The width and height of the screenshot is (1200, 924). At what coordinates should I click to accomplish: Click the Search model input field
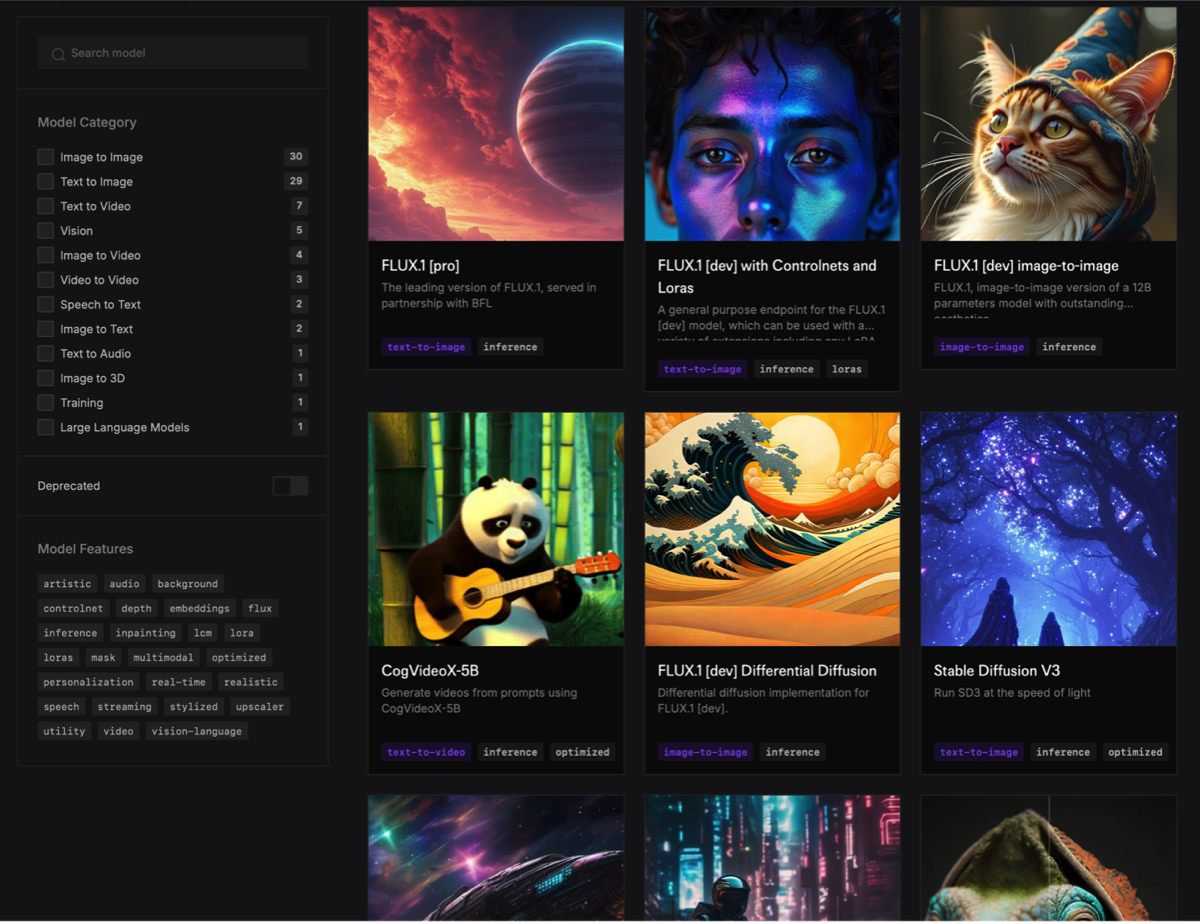coord(180,53)
